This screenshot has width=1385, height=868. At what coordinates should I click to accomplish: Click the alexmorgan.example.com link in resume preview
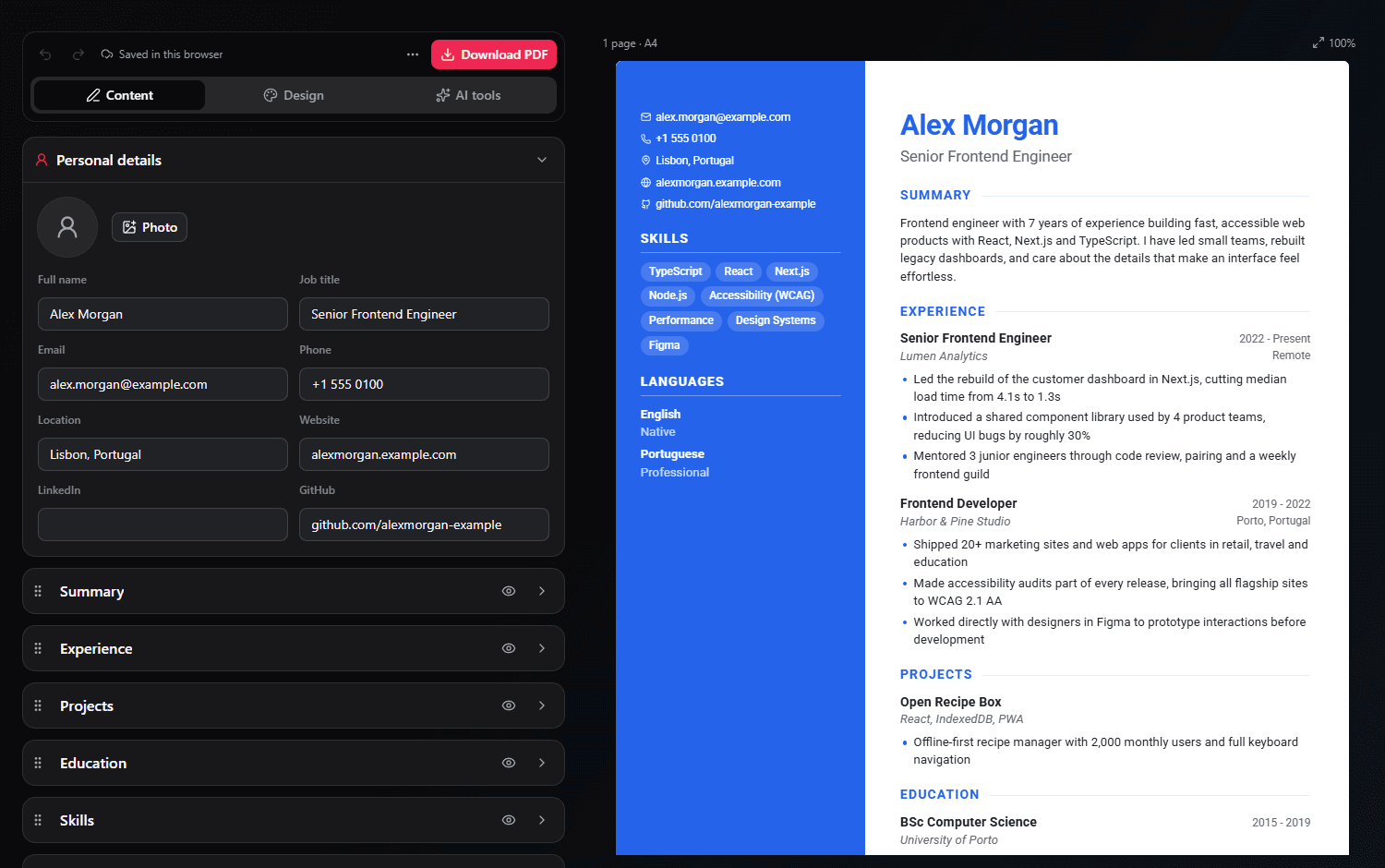[717, 183]
